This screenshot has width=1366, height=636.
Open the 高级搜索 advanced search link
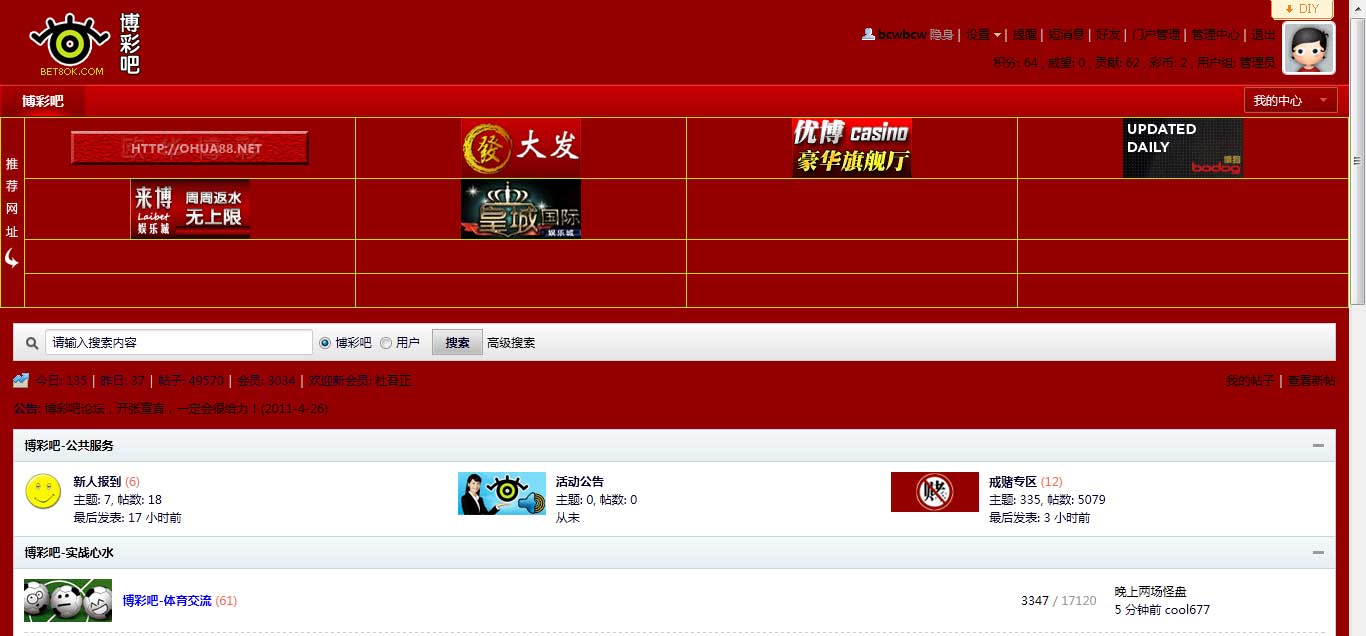pos(511,343)
